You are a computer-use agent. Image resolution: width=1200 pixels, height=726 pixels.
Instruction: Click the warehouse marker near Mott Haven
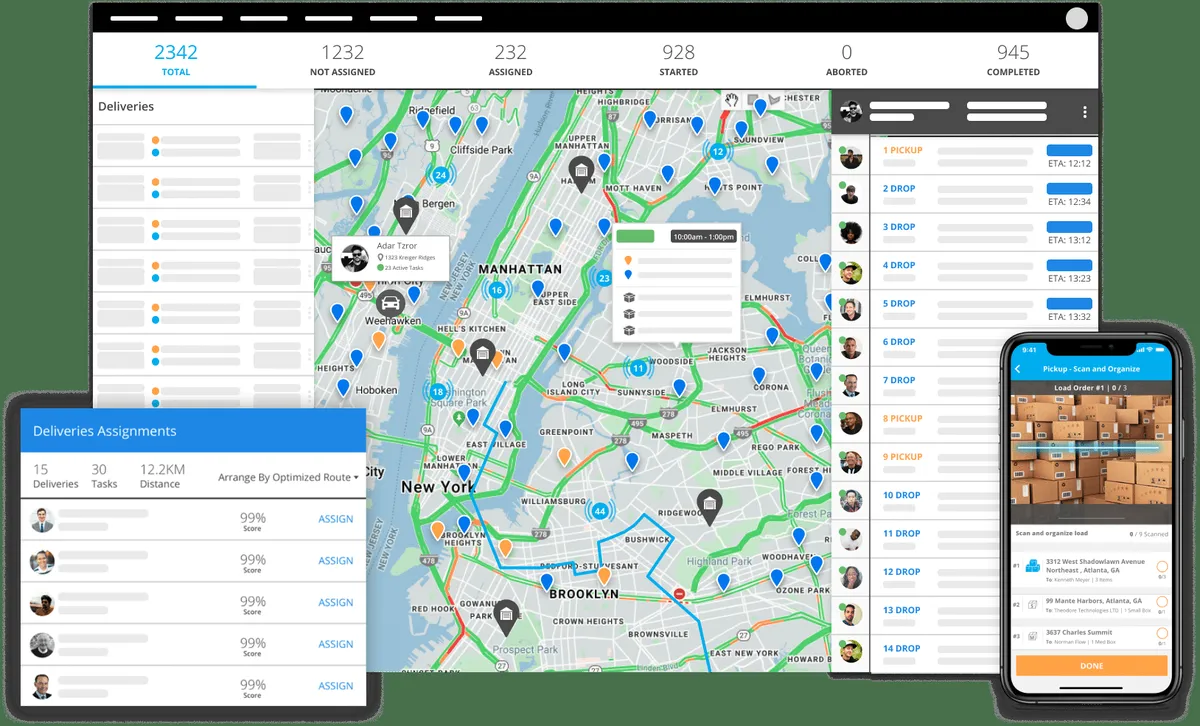click(x=580, y=172)
